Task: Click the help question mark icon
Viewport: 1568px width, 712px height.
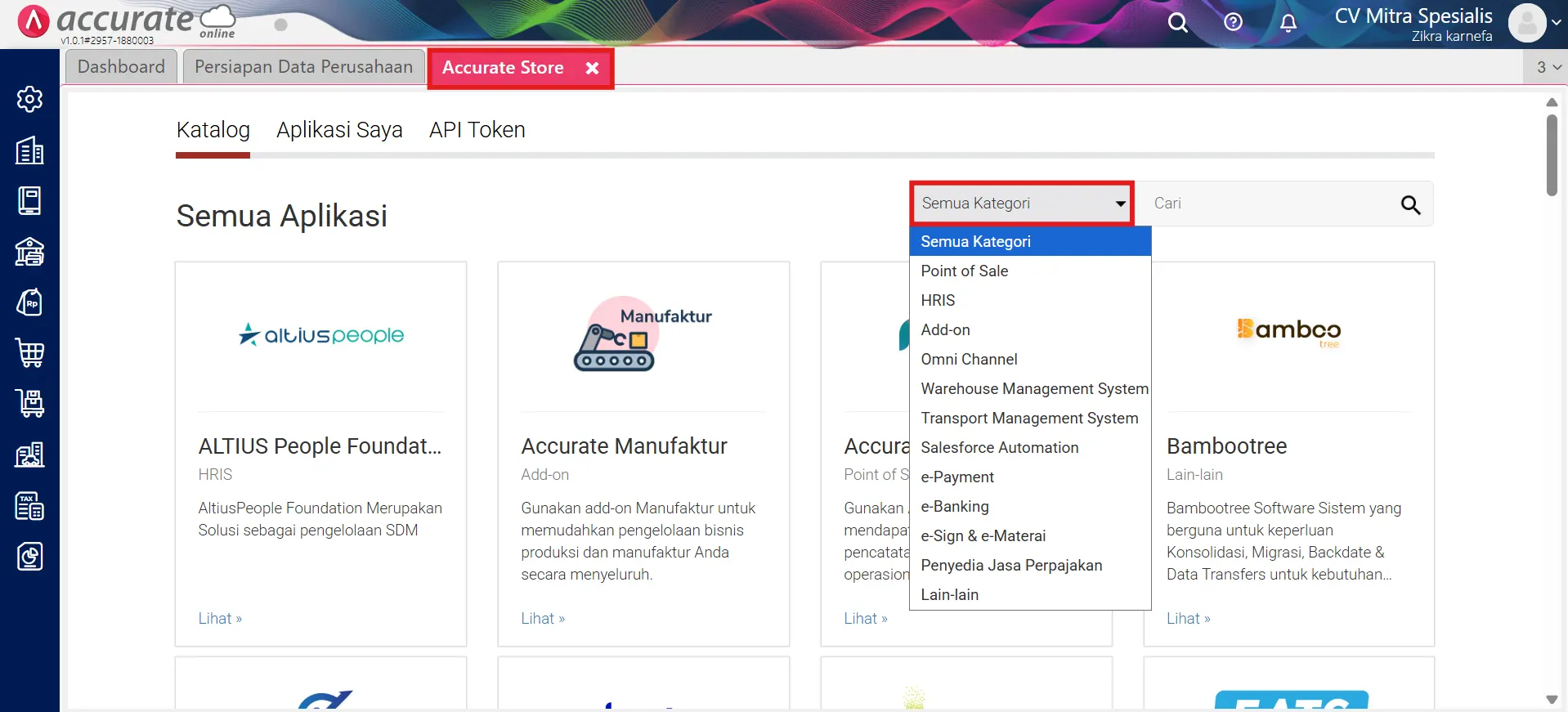Action: click(x=1233, y=23)
